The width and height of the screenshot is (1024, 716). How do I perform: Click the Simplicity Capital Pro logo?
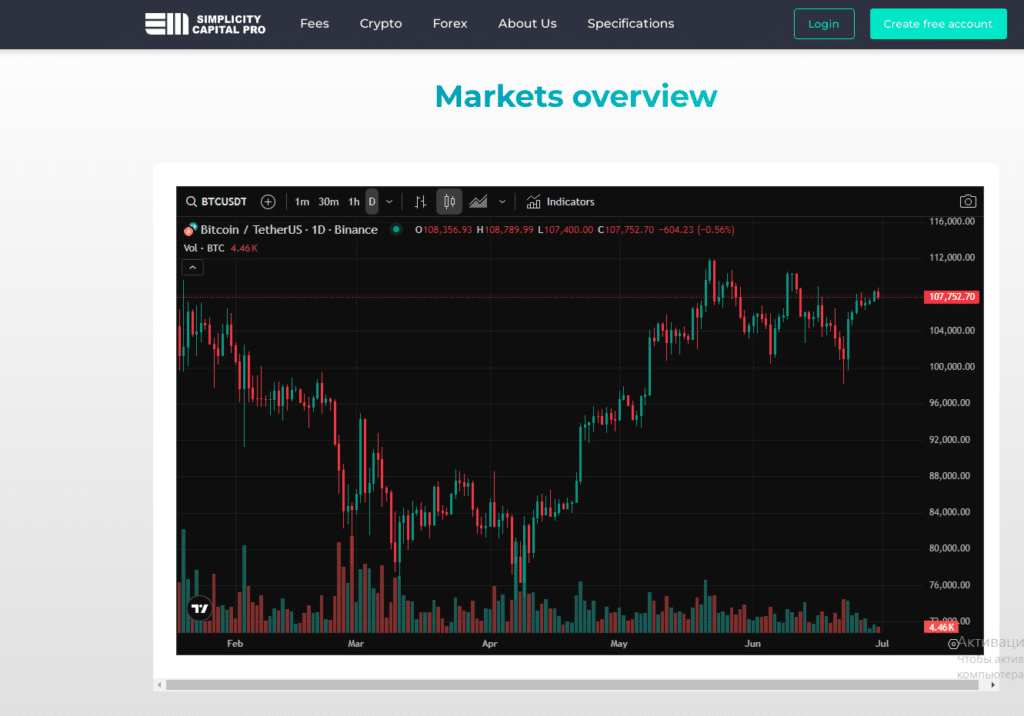click(x=205, y=24)
